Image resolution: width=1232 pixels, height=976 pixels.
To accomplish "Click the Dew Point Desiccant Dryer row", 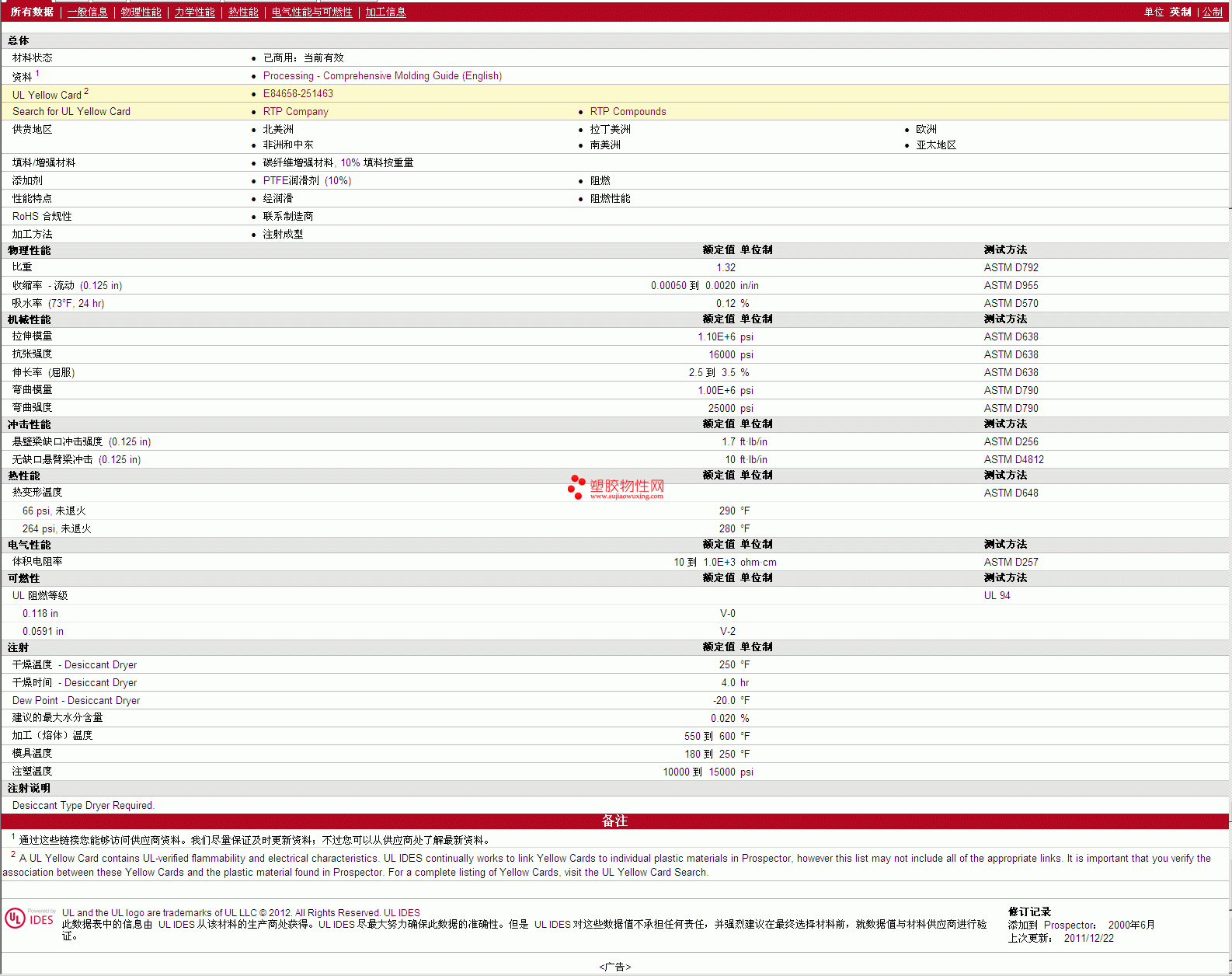I will pyautogui.click(x=615, y=700).
